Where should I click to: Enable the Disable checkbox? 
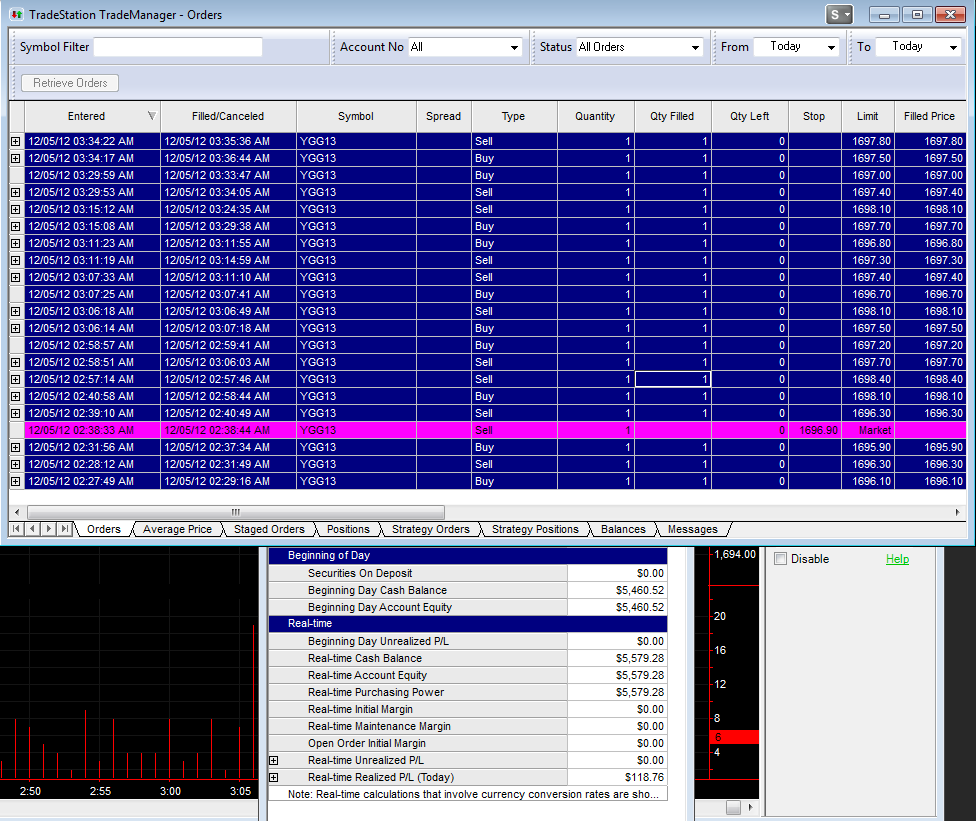coord(781,559)
